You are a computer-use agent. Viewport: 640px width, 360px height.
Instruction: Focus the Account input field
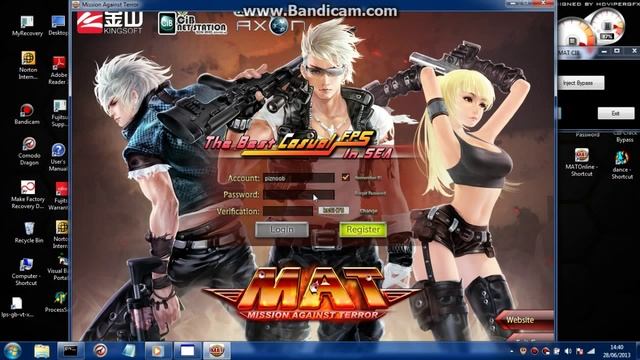(299, 178)
